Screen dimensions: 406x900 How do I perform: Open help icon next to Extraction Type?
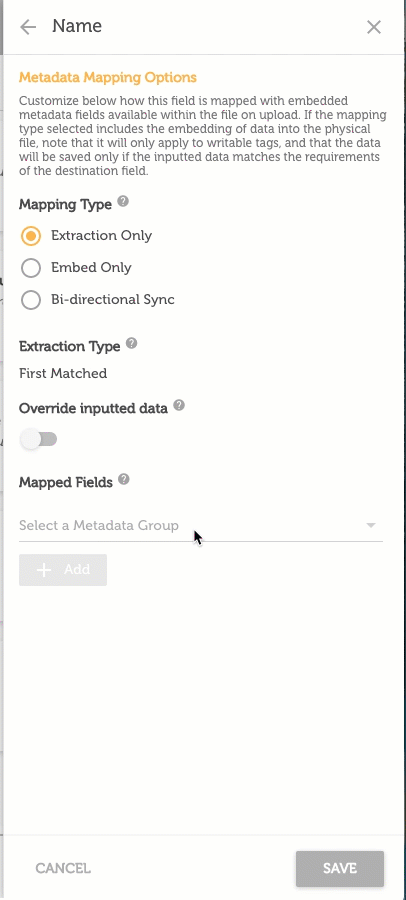(x=132, y=343)
